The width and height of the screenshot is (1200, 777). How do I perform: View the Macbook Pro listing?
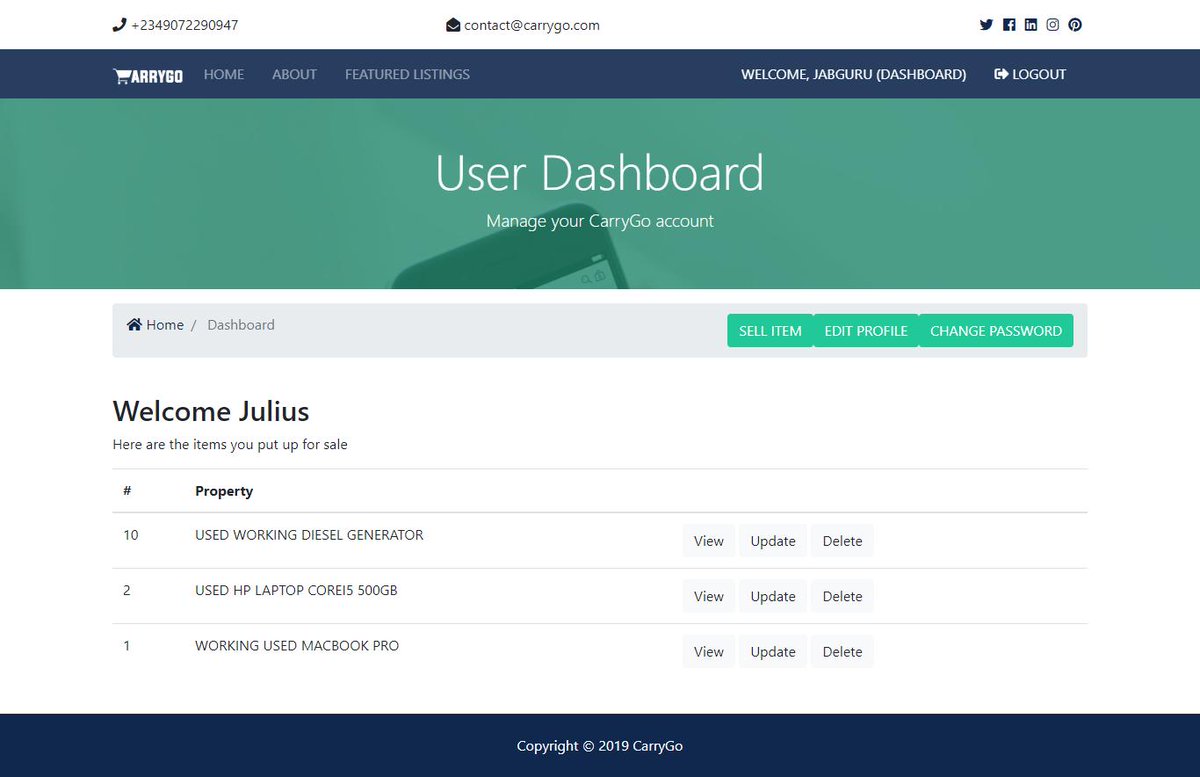[x=709, y=652]
